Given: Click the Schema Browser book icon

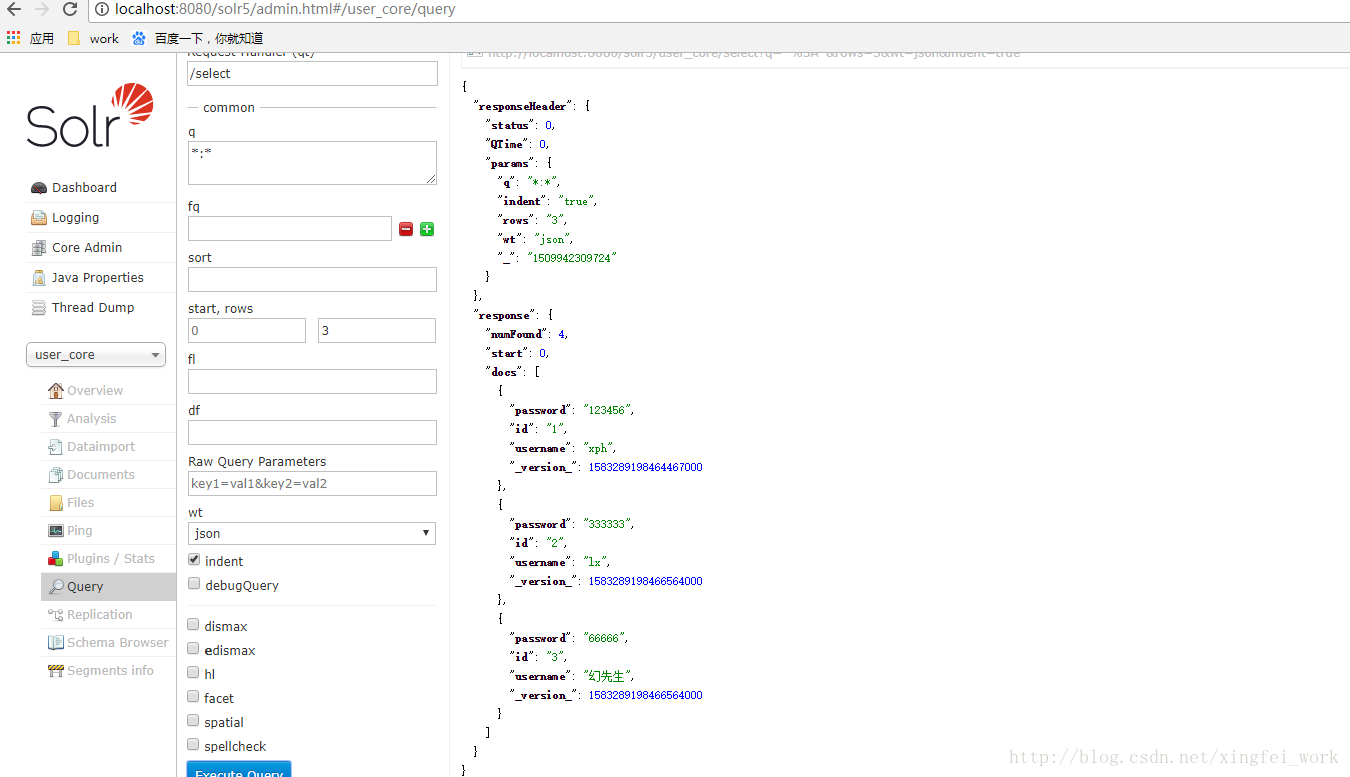Looking at the screenshot, I should point(56,643).
